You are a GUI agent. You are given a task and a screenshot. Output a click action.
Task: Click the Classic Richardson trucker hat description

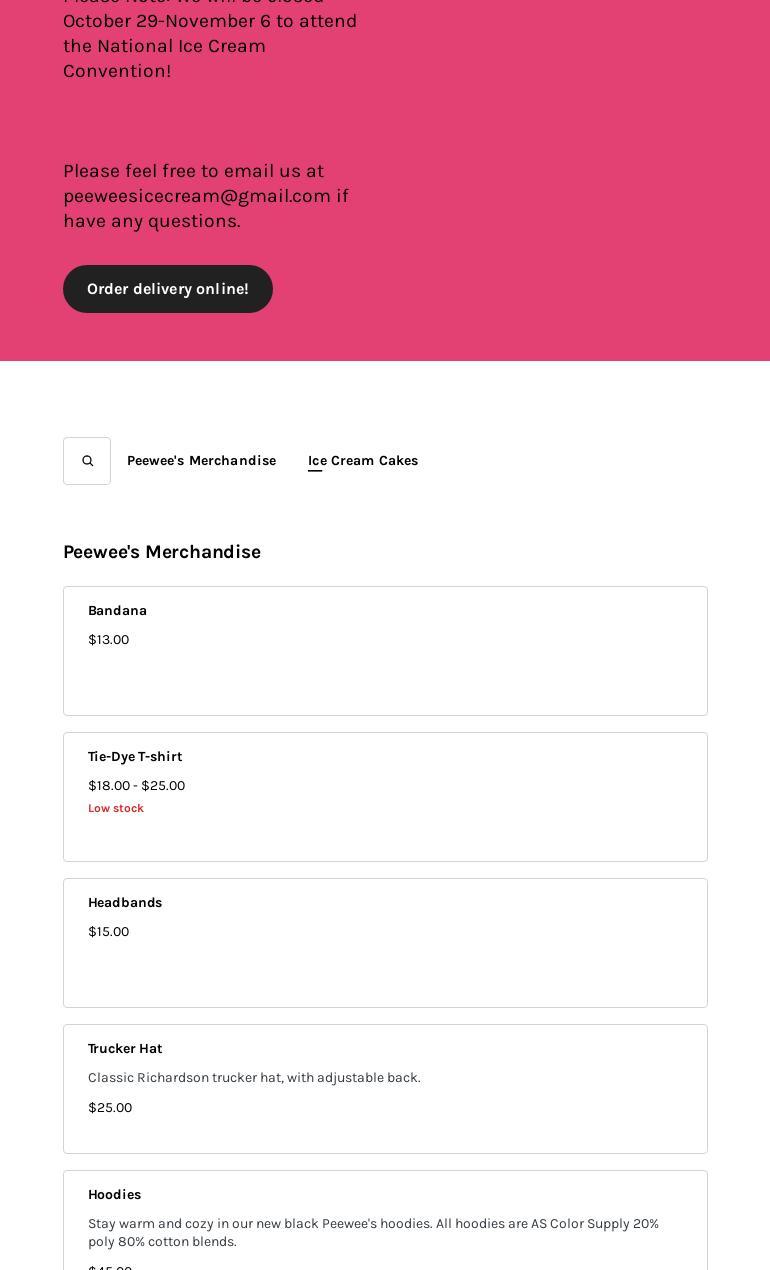click(254, 1078)
